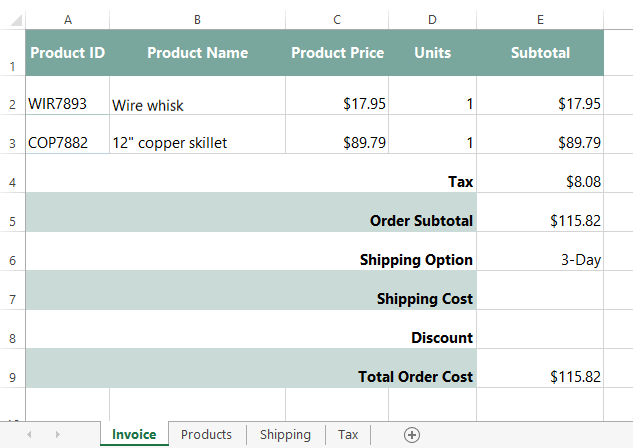The width and height of the screenshot is (633, 448).
Task: Select the Invoice sheet tab
Action: 134,434
